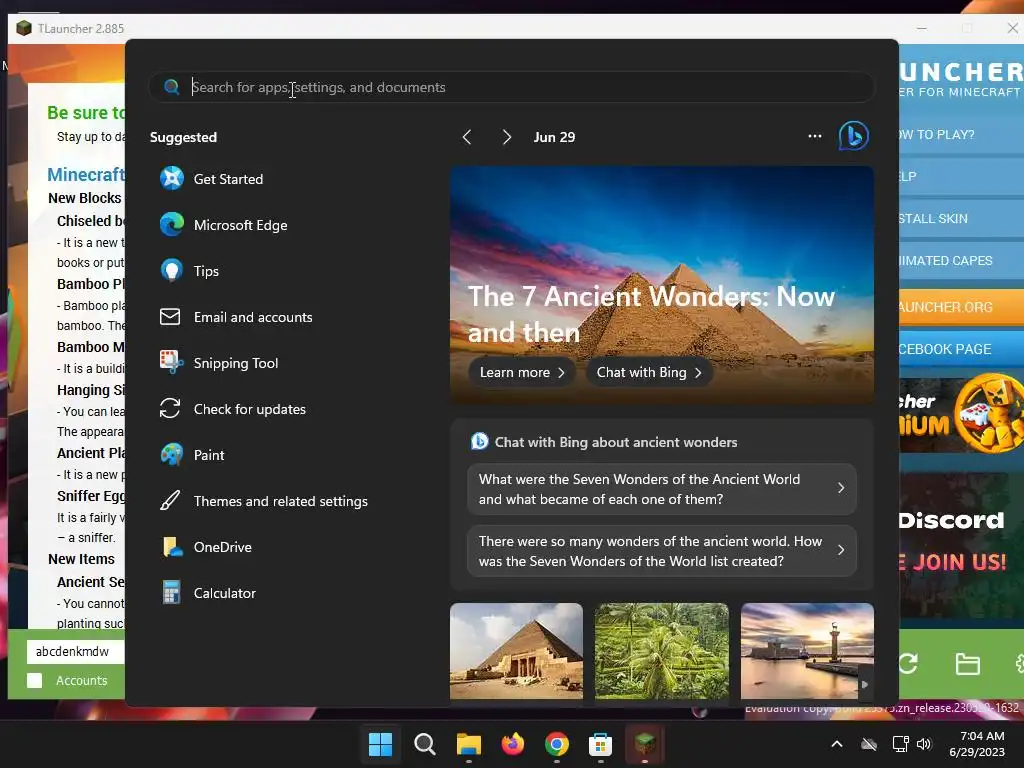Ask what became of the Seven Wonders
1024x768 pixels.
click(x=662, y=489)
